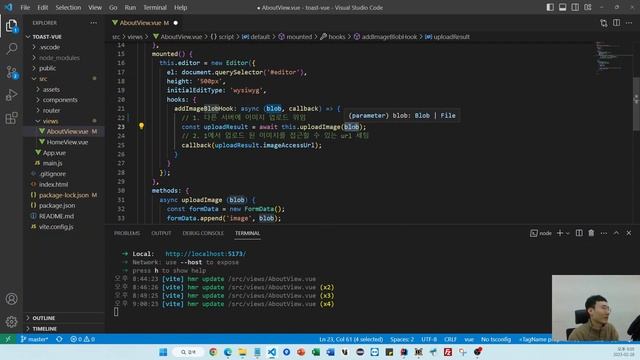Open the Explorer more actions ellipsis
Viewport: 640px width, 360px height.
click(94, 23)
